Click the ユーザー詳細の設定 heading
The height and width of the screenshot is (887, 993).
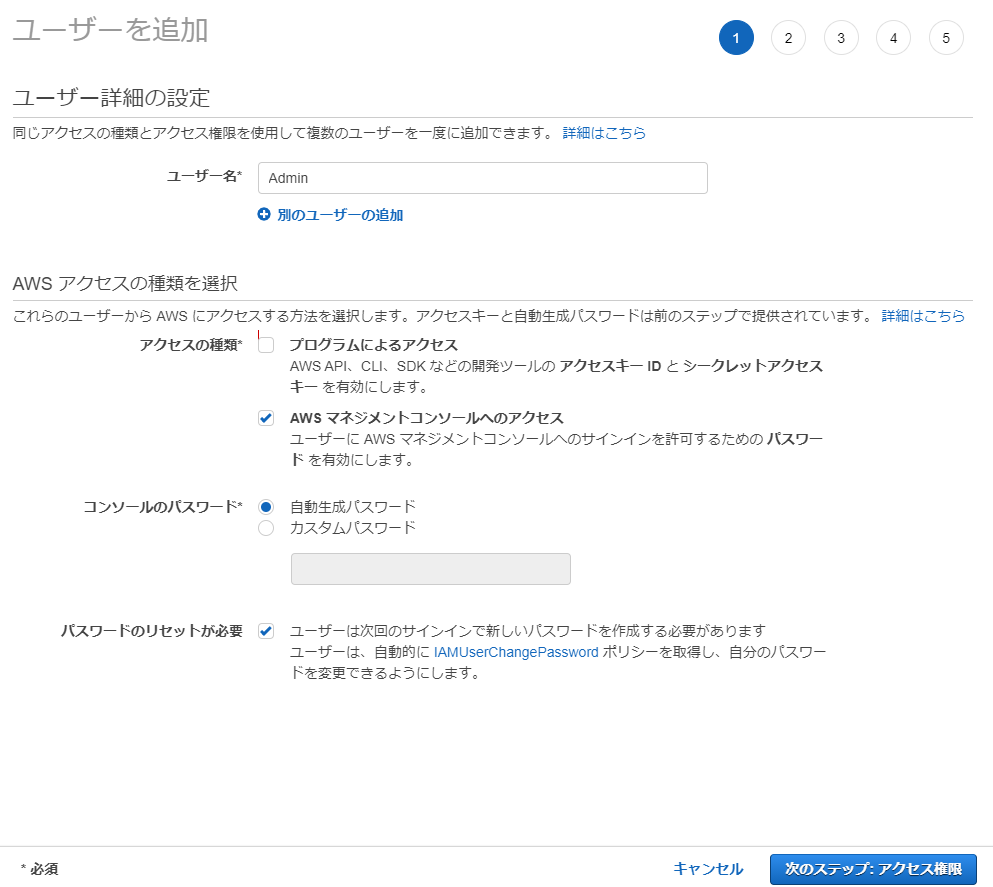[111, 98]
